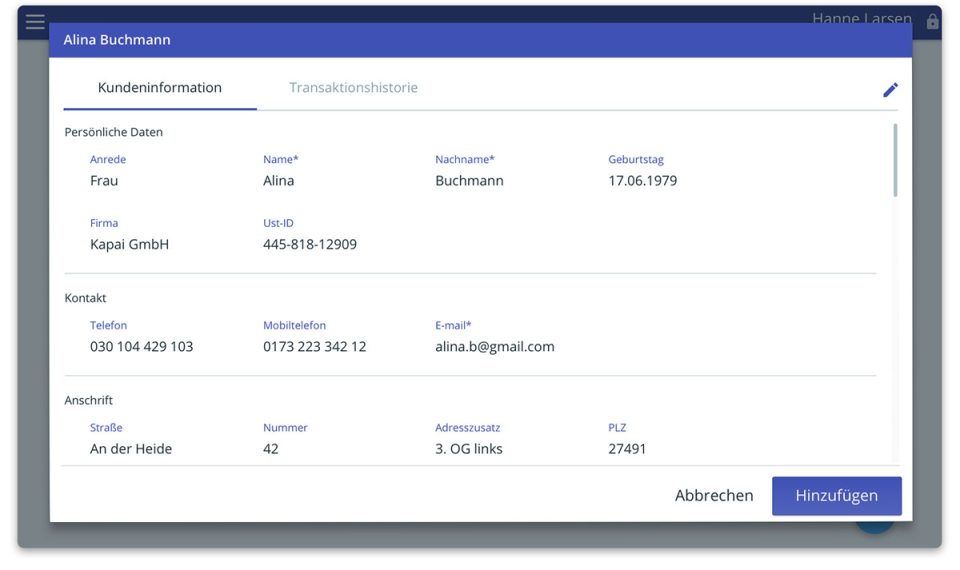Click the Firma value Kapai GmbH

(129, 244)
